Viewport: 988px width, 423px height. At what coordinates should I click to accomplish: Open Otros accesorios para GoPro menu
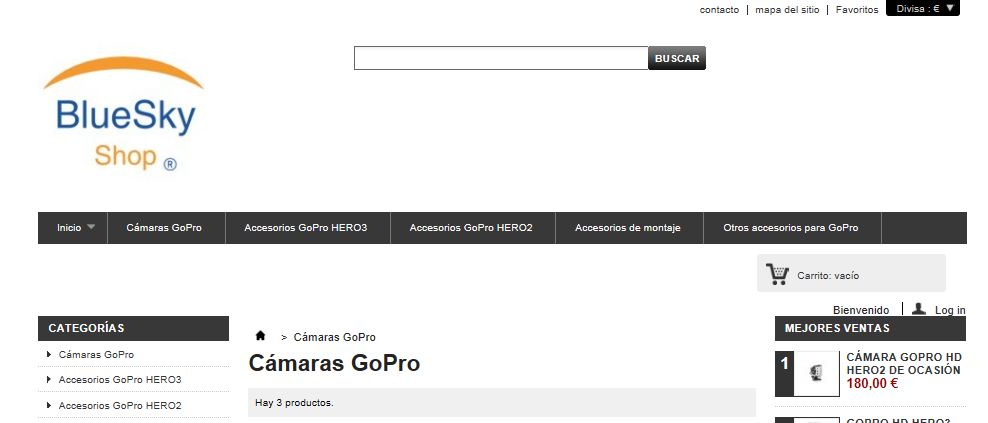point(791,228)
